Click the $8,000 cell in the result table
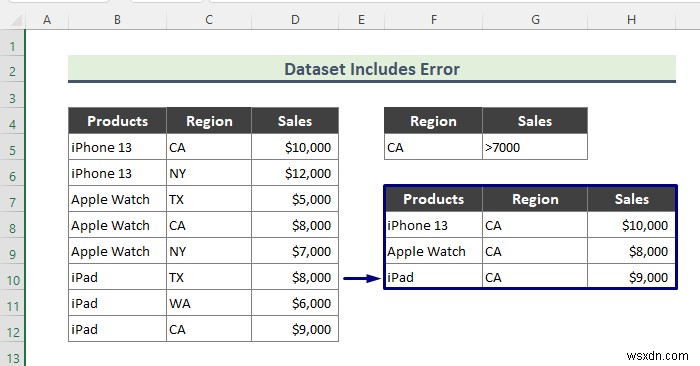700x366 pixels. click(631, 251)
